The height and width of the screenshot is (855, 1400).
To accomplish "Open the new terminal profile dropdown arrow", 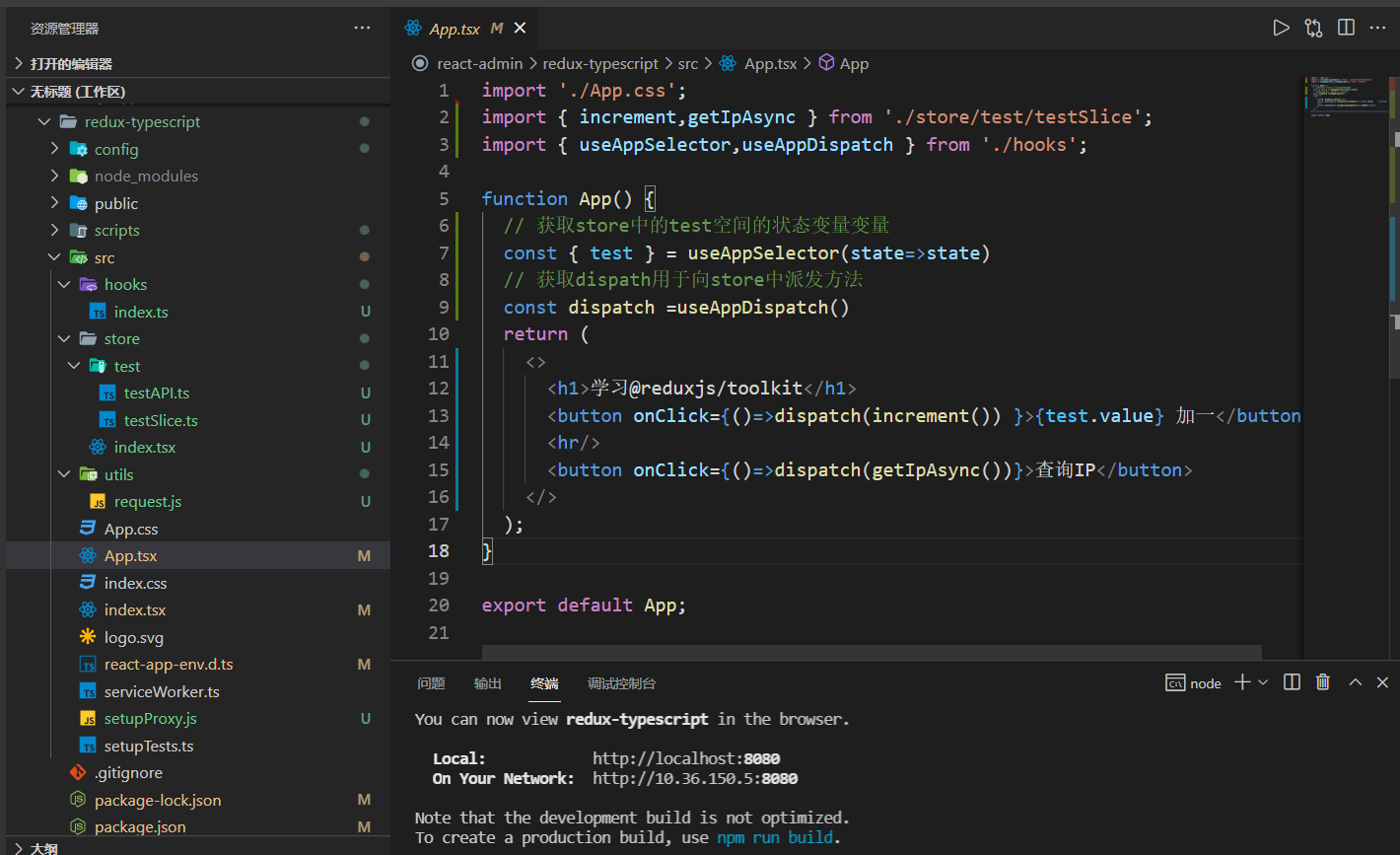I will (x=1263, y=682).
